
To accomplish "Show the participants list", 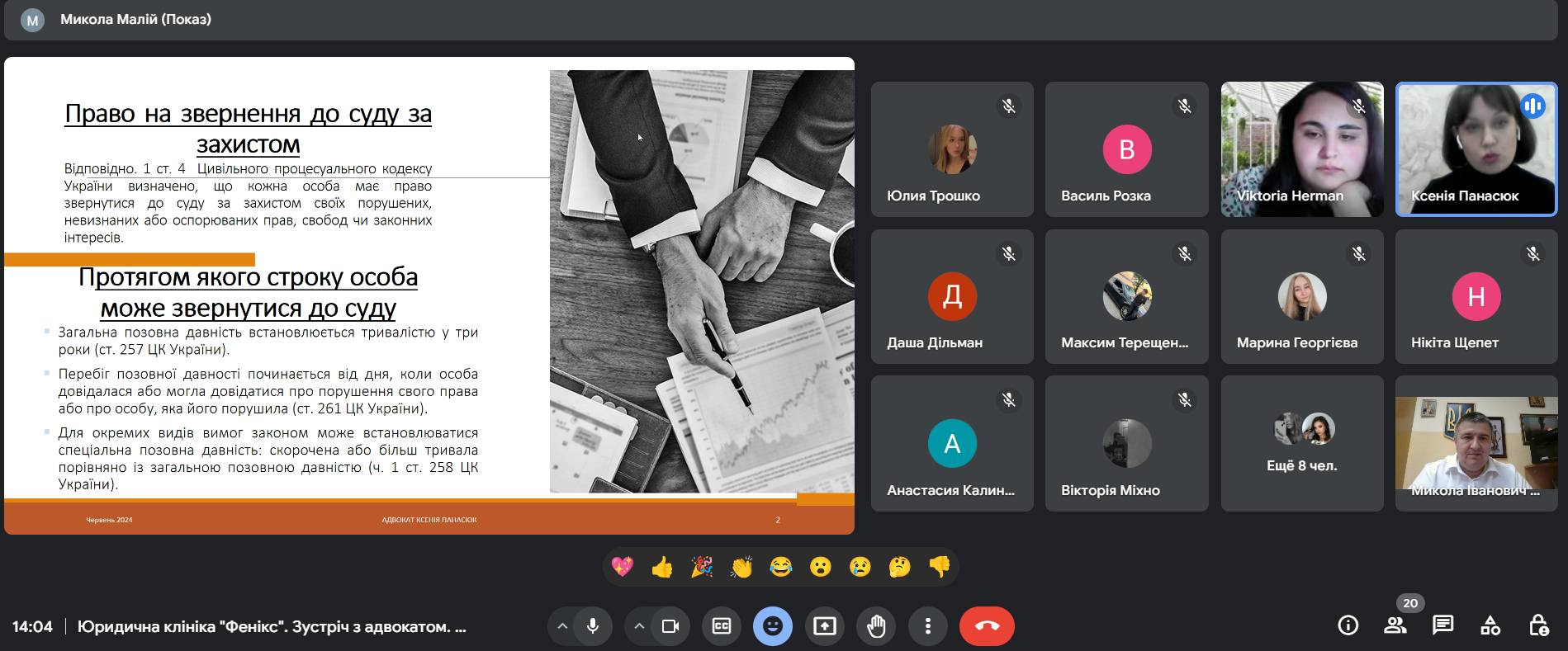I will pyautogui.click(x=1395, y=625).
